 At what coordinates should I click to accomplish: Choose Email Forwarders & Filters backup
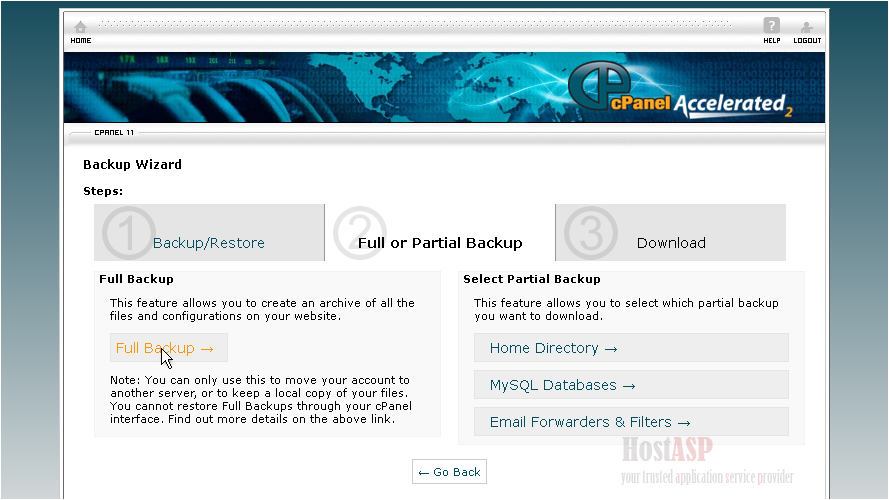(x=590, y=422)
